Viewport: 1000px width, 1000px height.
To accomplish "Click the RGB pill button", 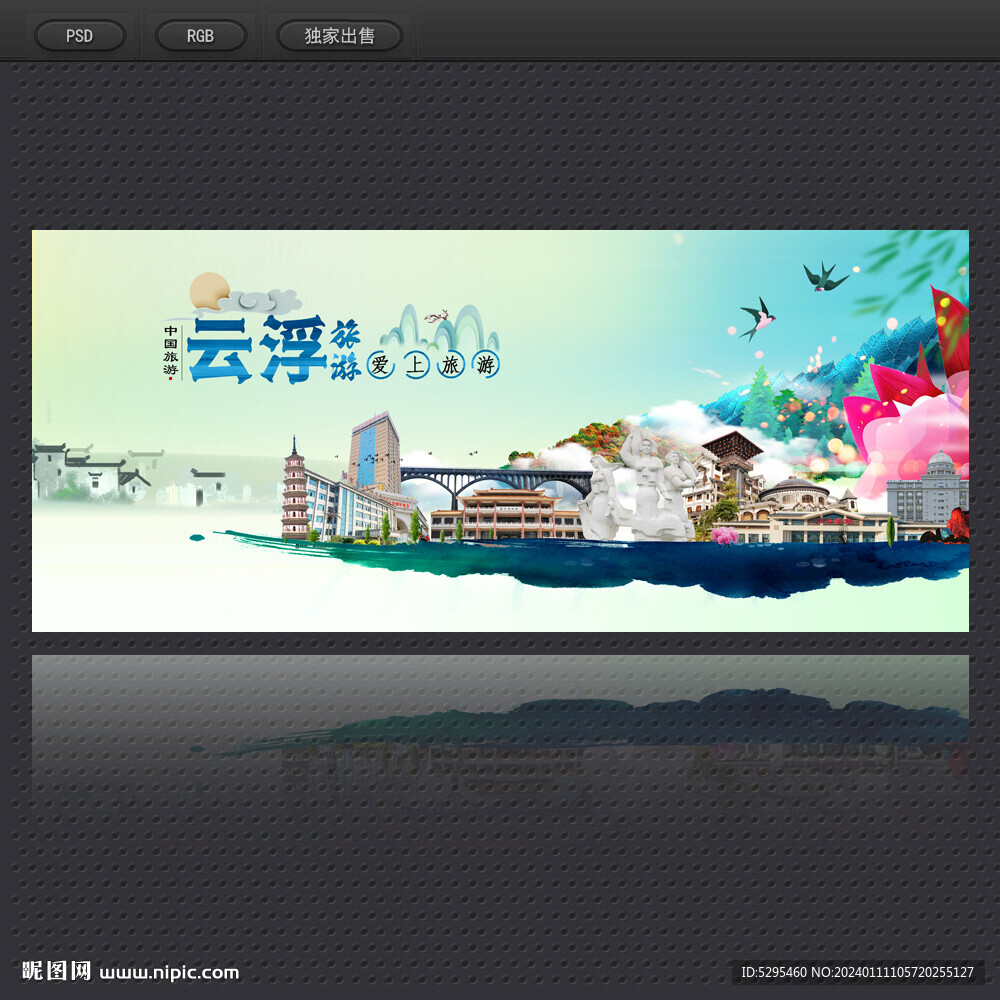I will click(200, 36).
